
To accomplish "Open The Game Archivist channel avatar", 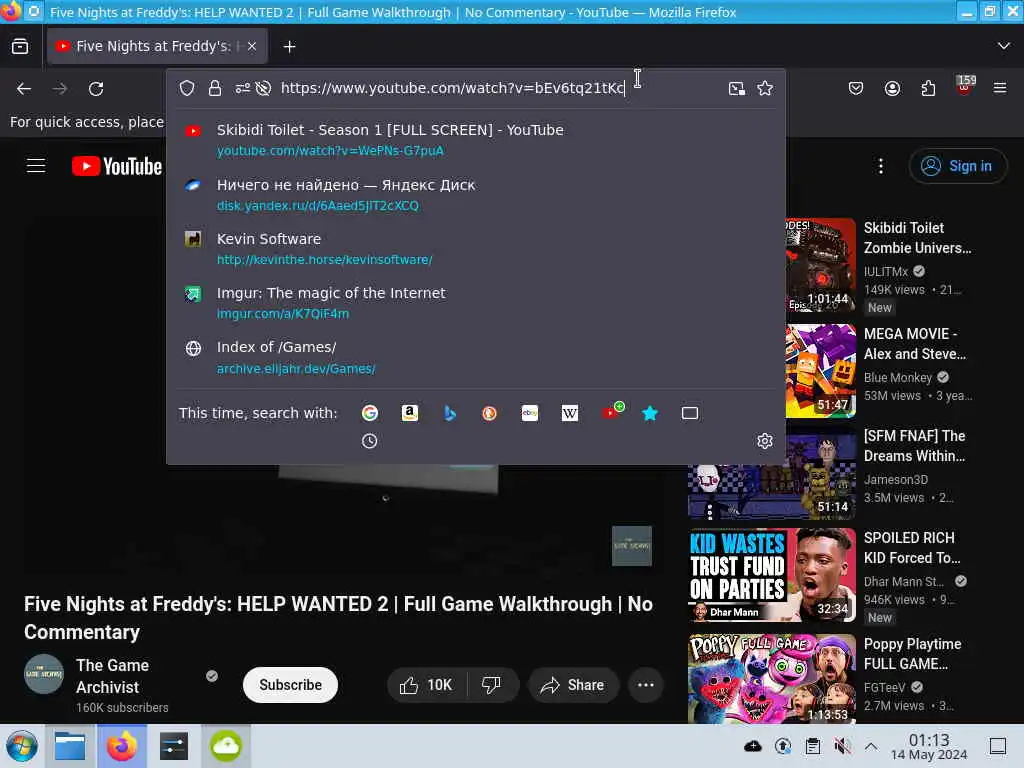I will [x=44, y=673].
